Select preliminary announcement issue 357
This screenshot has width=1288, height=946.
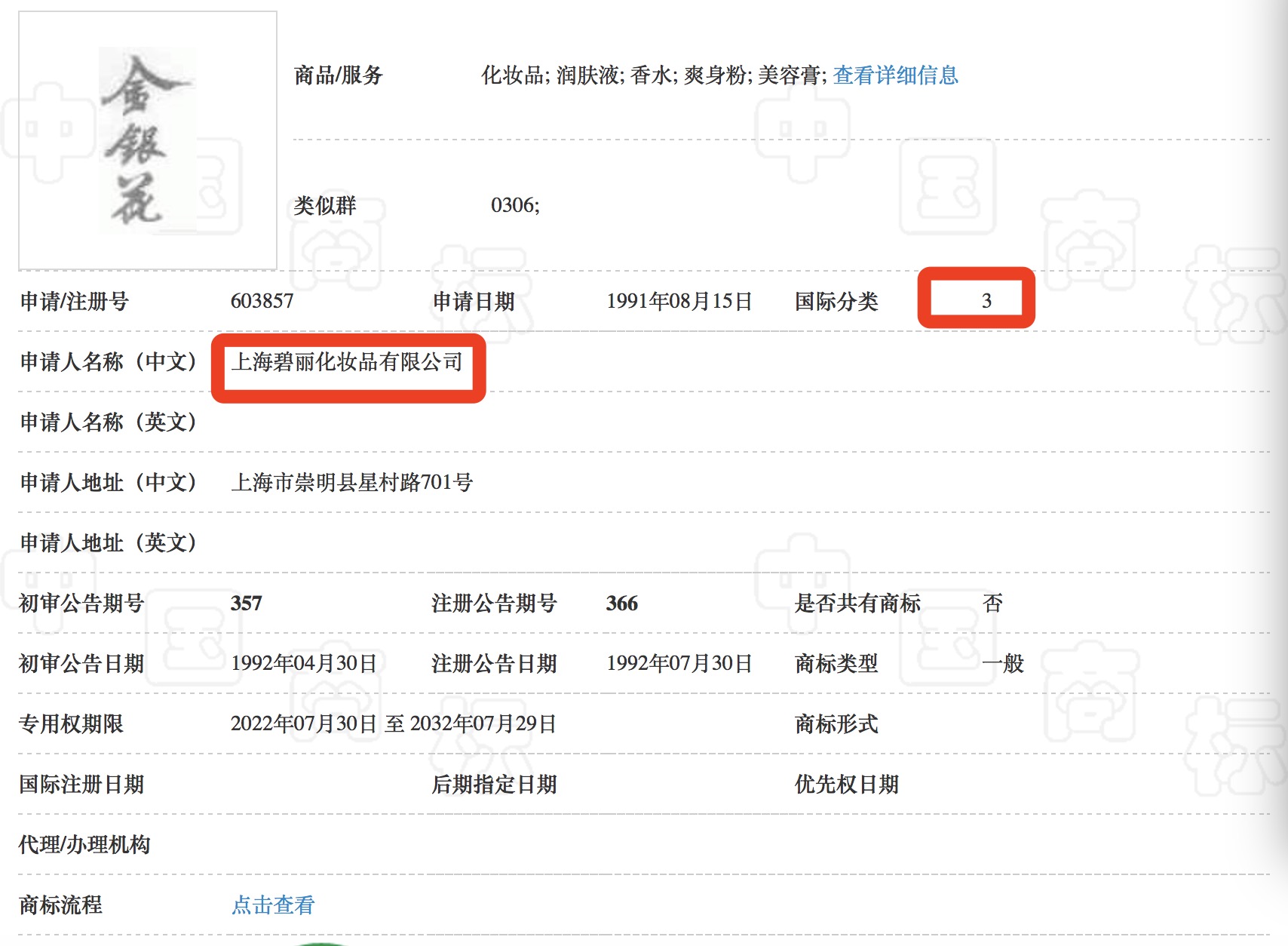246,603
